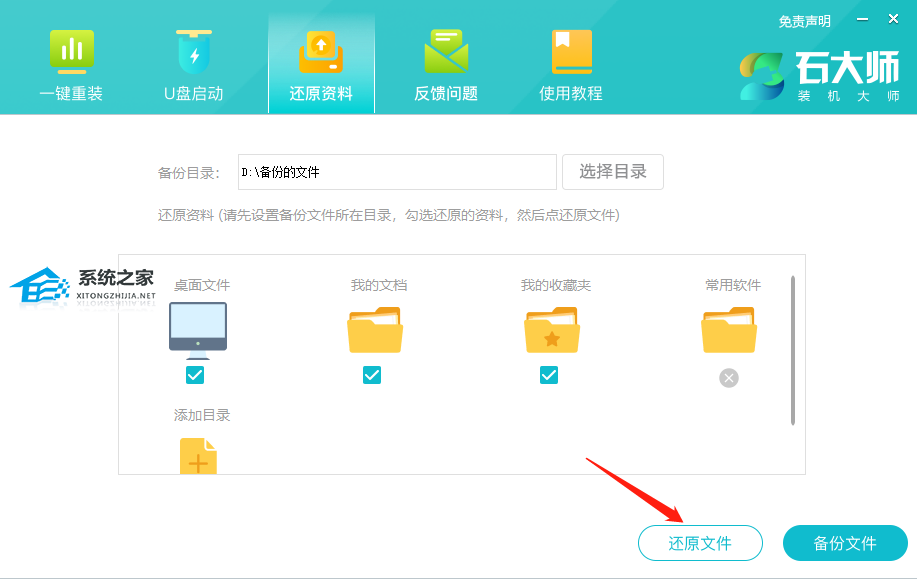The height and width of the screenshot is (579, 917).
Task: Click the 石大师 logo icon
Action: (761, 76)
